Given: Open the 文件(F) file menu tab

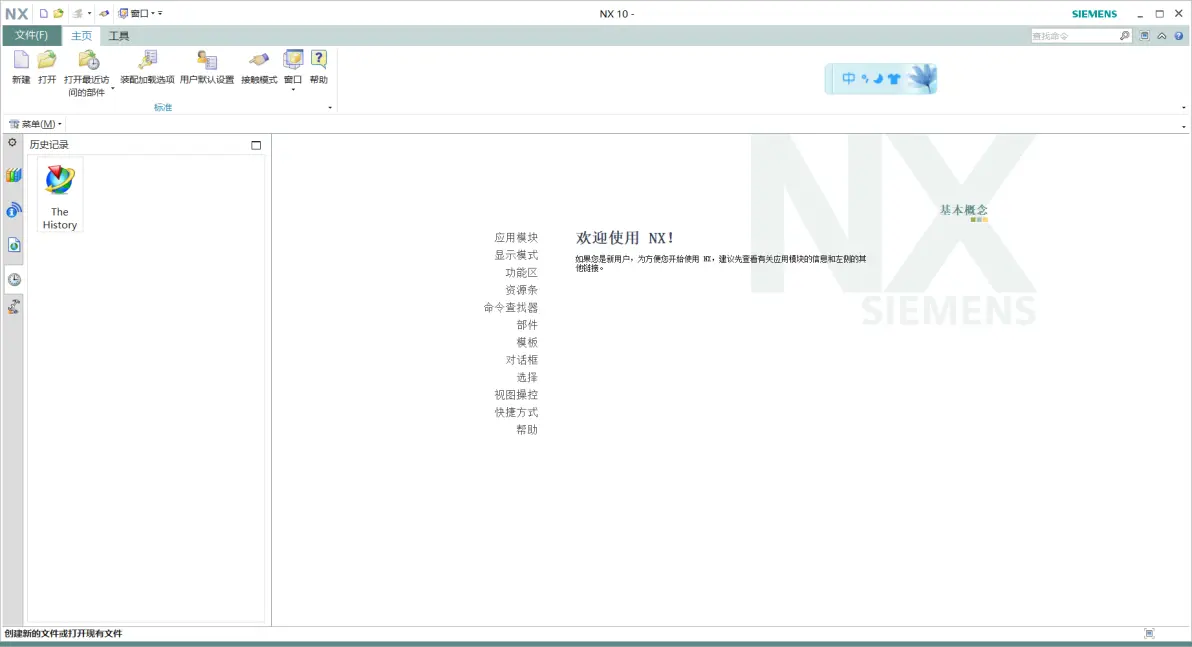Looking at the screenshot, I should (x=31, y=36).
